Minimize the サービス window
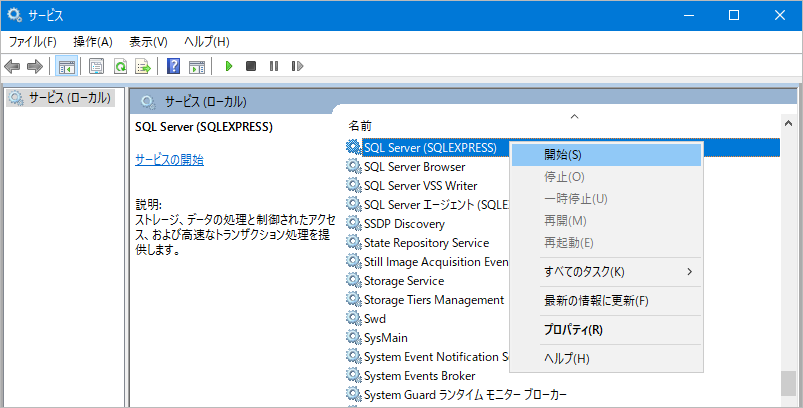803x408 pixels. click(688, 15)
